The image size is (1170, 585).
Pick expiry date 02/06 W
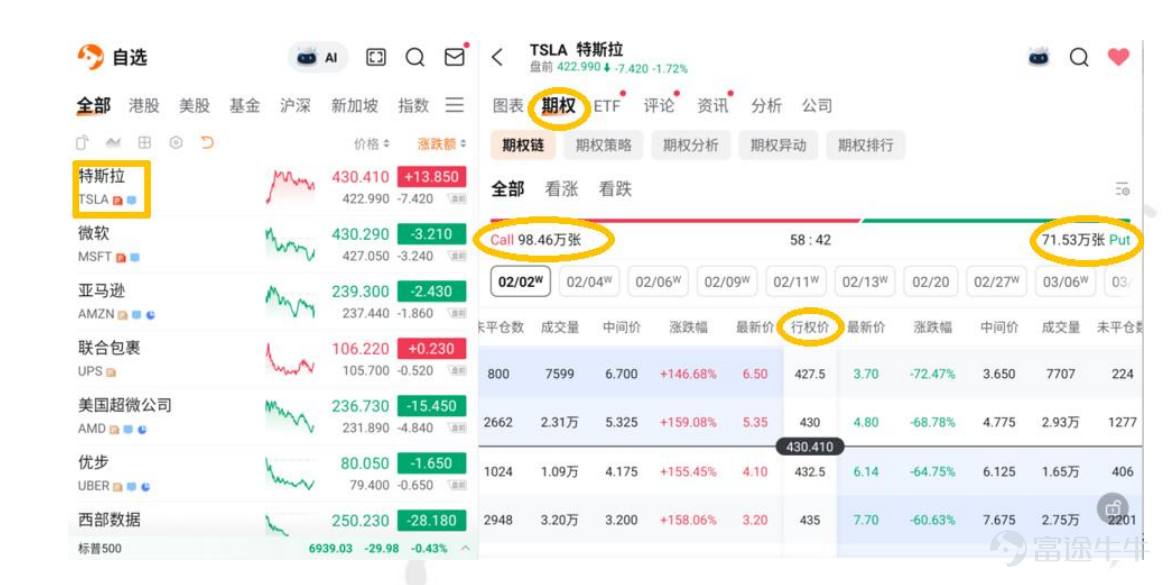658,282
